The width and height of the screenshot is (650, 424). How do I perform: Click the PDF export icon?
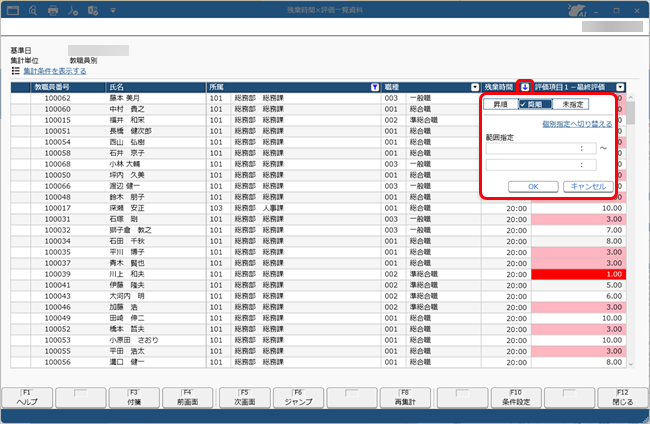coord(73,10)
